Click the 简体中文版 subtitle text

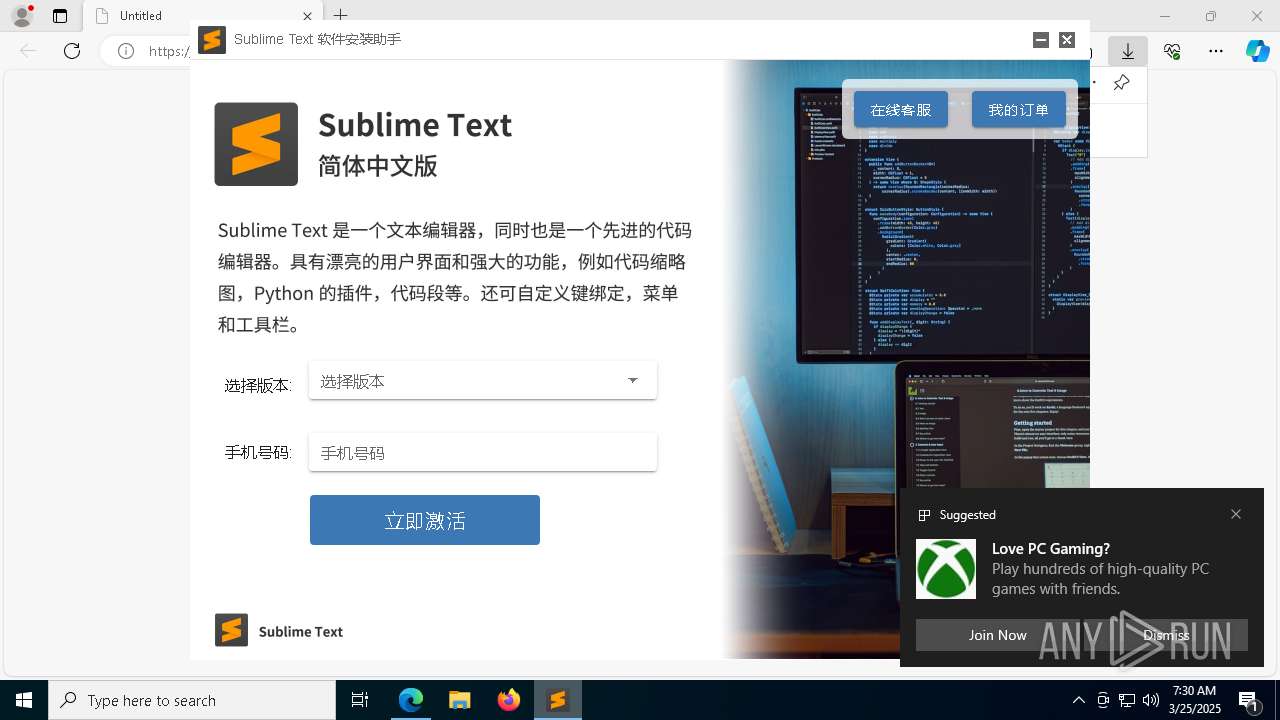[x=378, y=166]
